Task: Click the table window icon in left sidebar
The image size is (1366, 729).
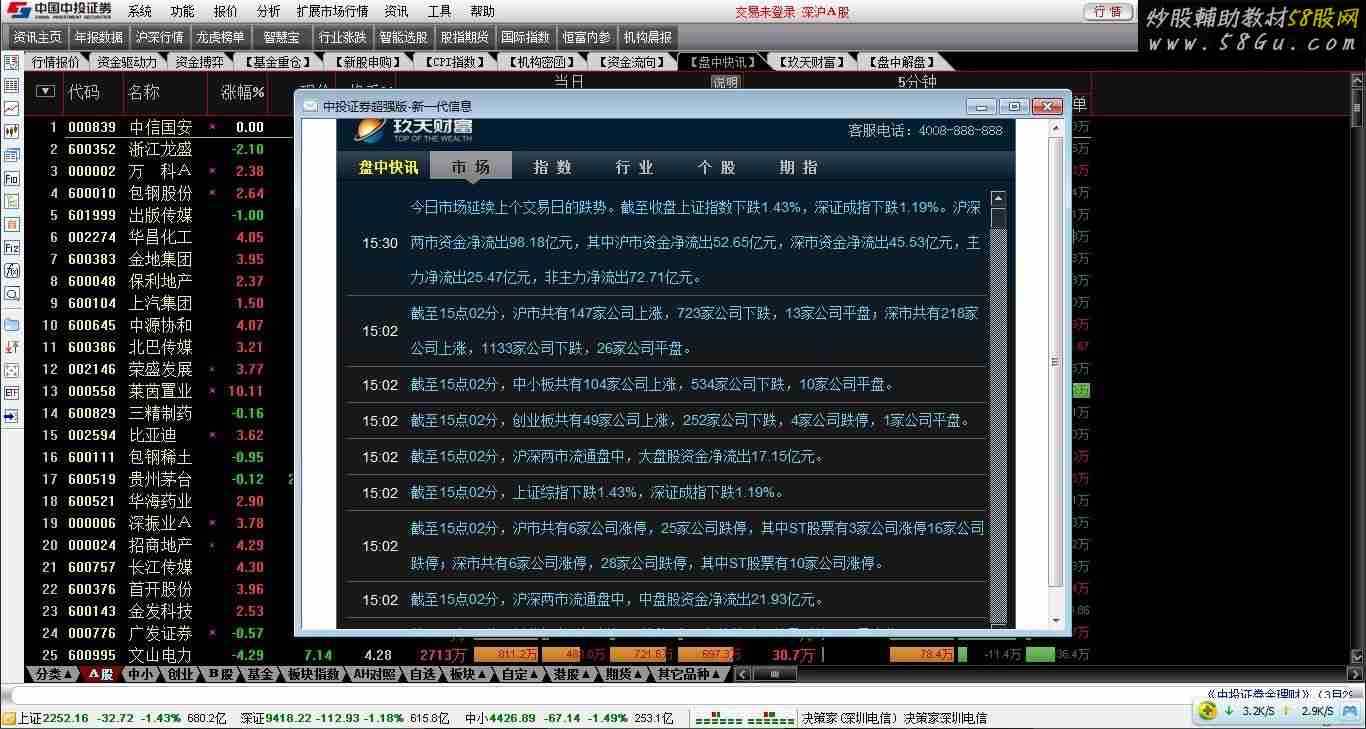Action: 12,154
